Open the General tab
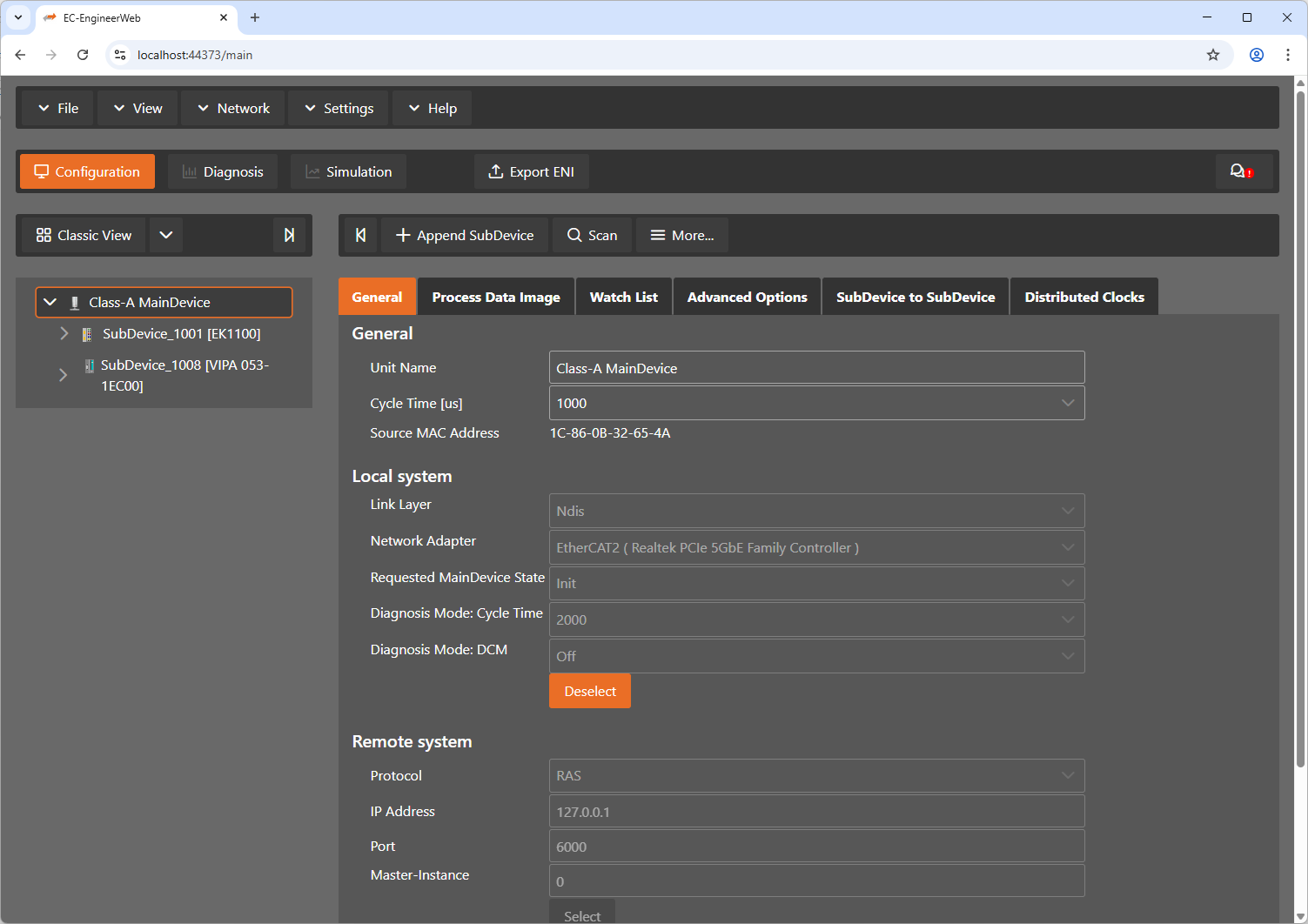 pyautogui.click(x=377, y=297)
